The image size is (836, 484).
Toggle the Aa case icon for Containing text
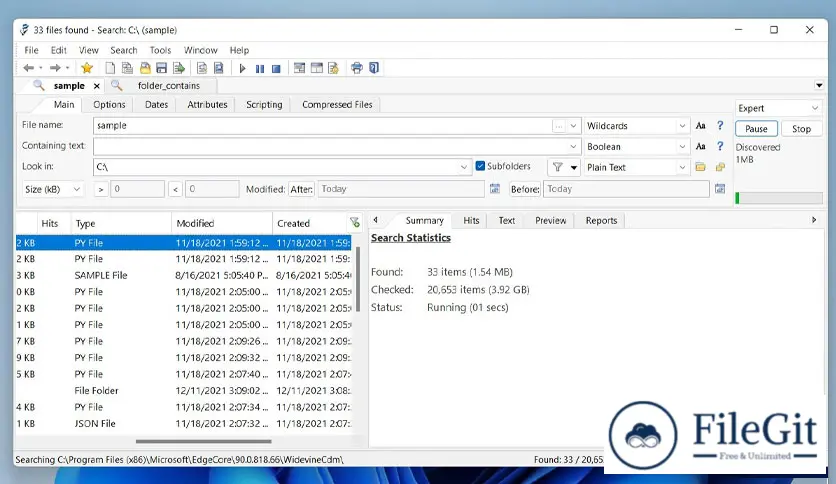click(701, 146)
